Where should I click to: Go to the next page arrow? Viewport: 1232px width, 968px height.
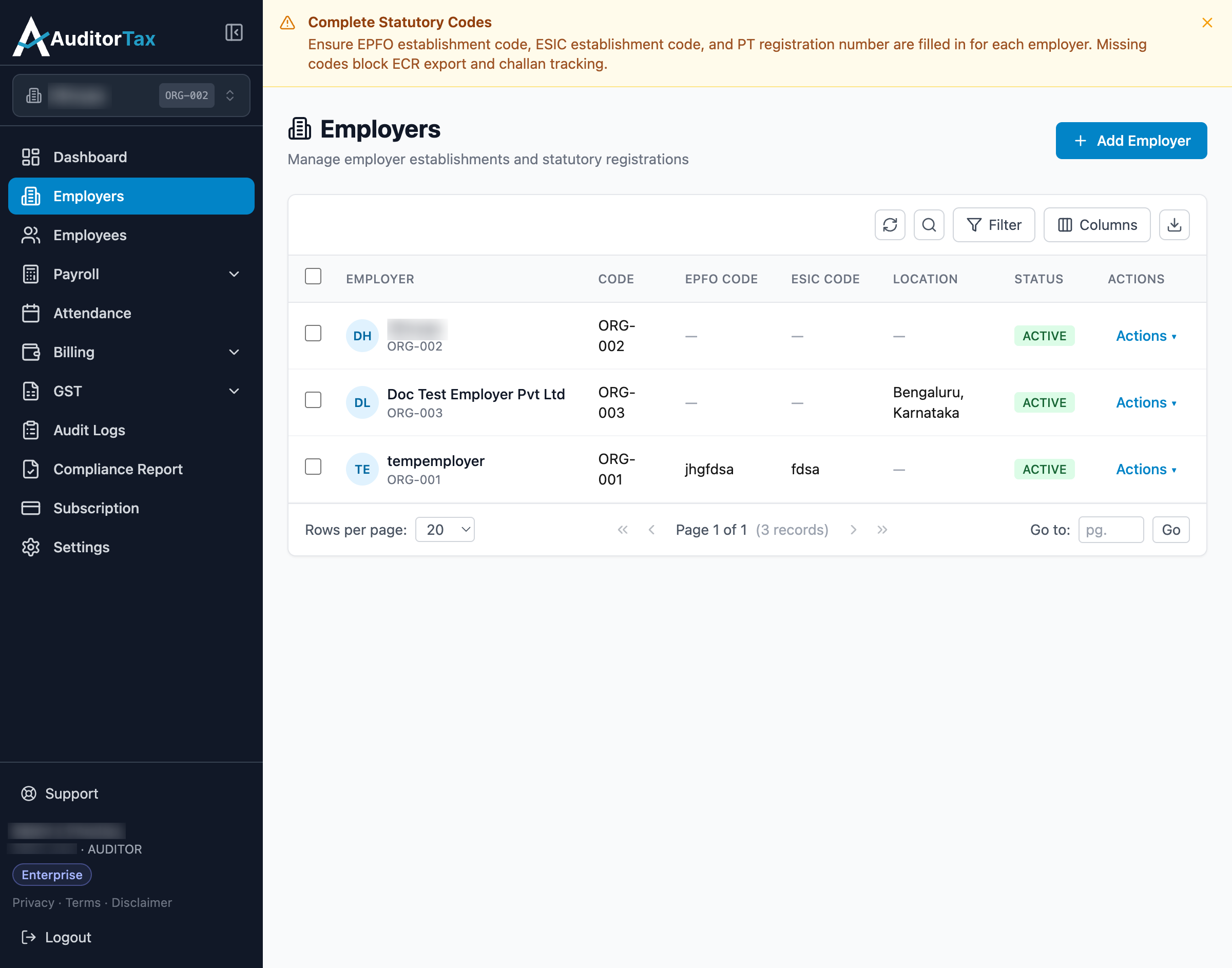(854, 529)
